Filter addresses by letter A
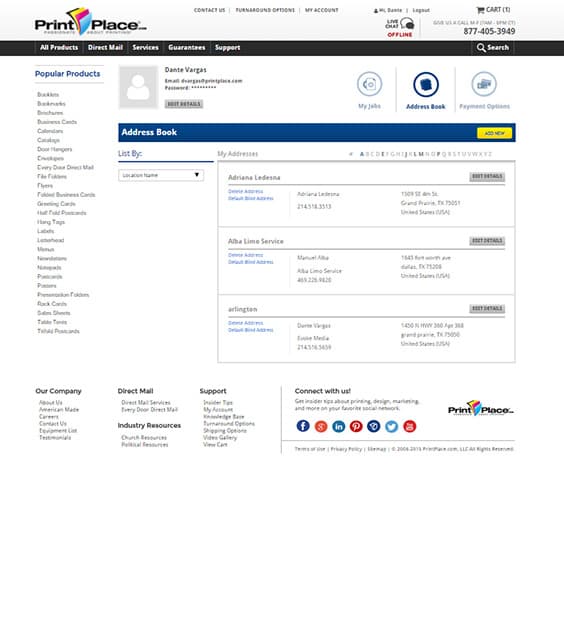This screenshot has height=632, width=564. (x=362, y=154)
